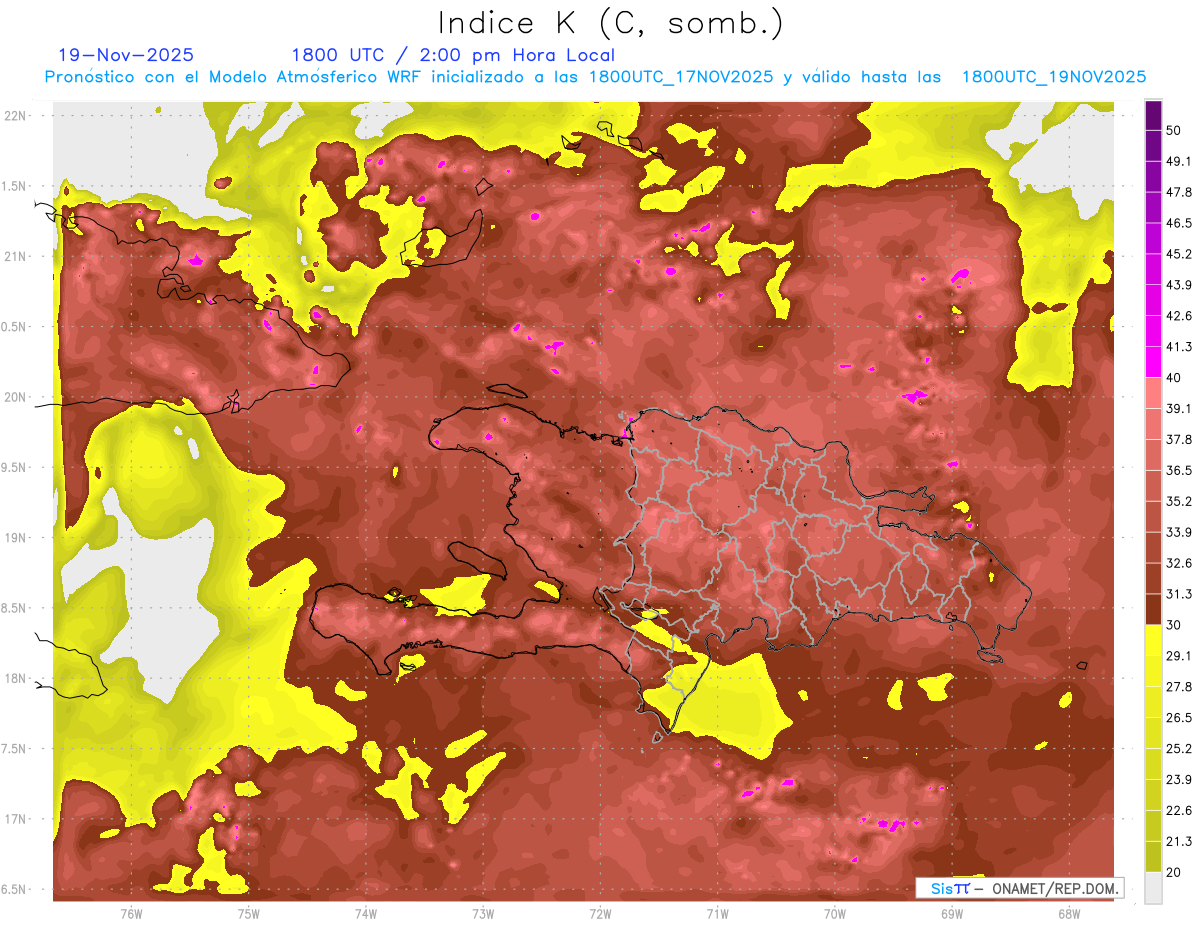Click the "41.3" color scale value

(1179, 347)
